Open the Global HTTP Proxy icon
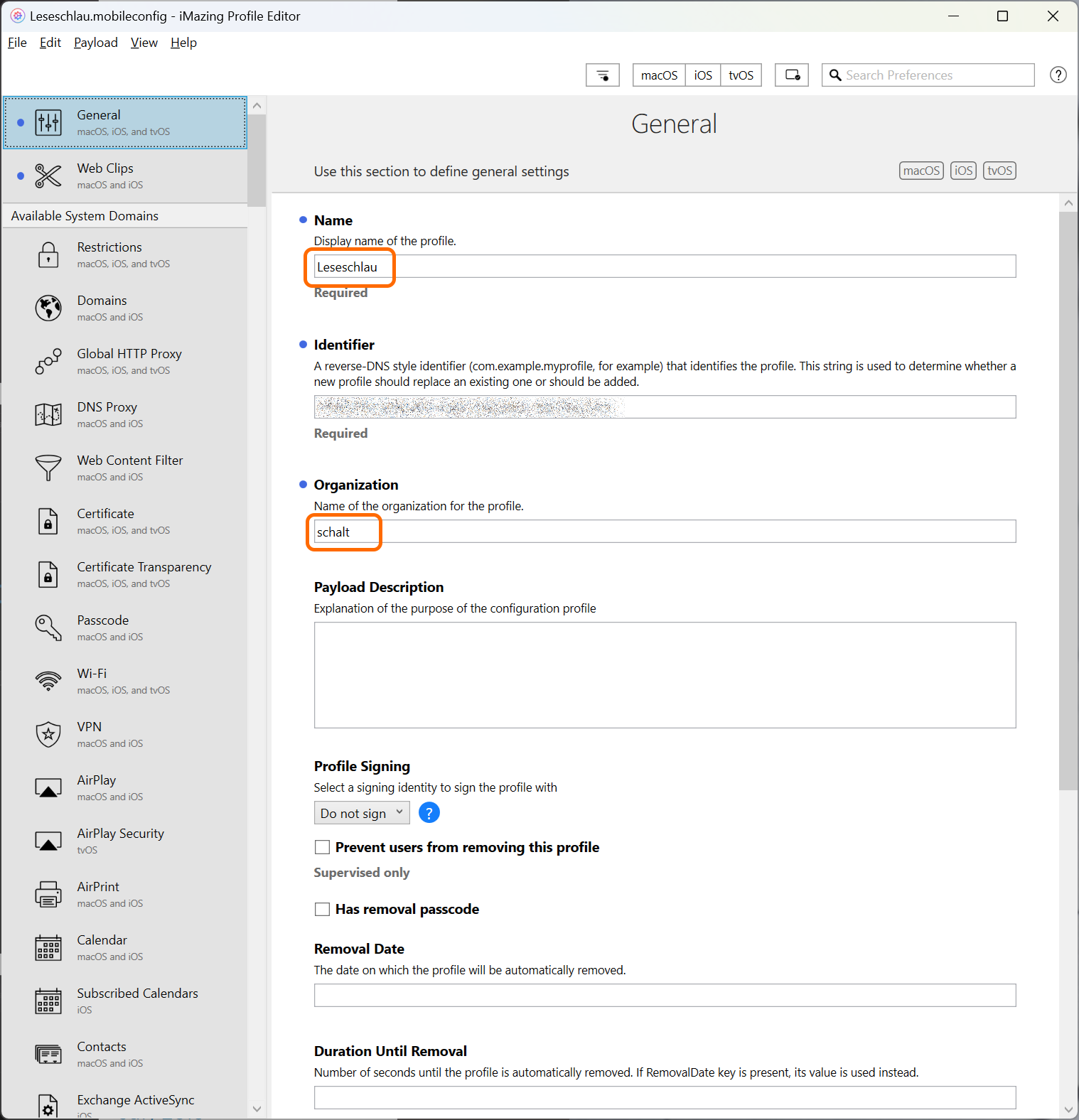This screenshot has width=1079, height=1120. point(48,361)
